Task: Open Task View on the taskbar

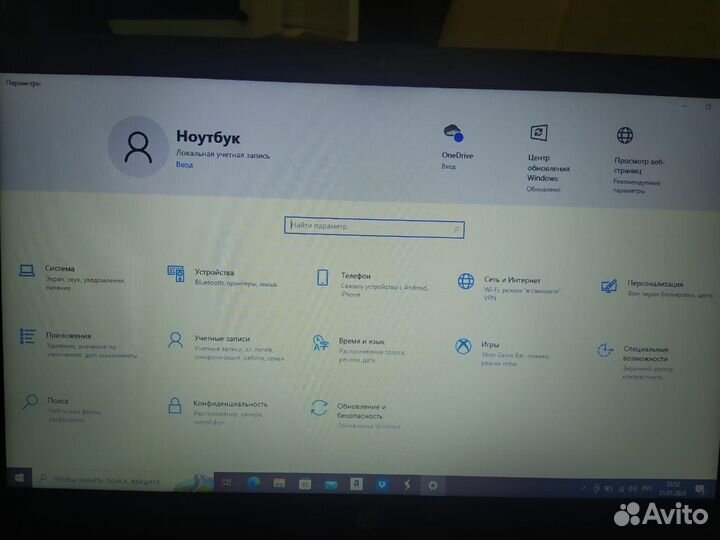Action: 226,483
